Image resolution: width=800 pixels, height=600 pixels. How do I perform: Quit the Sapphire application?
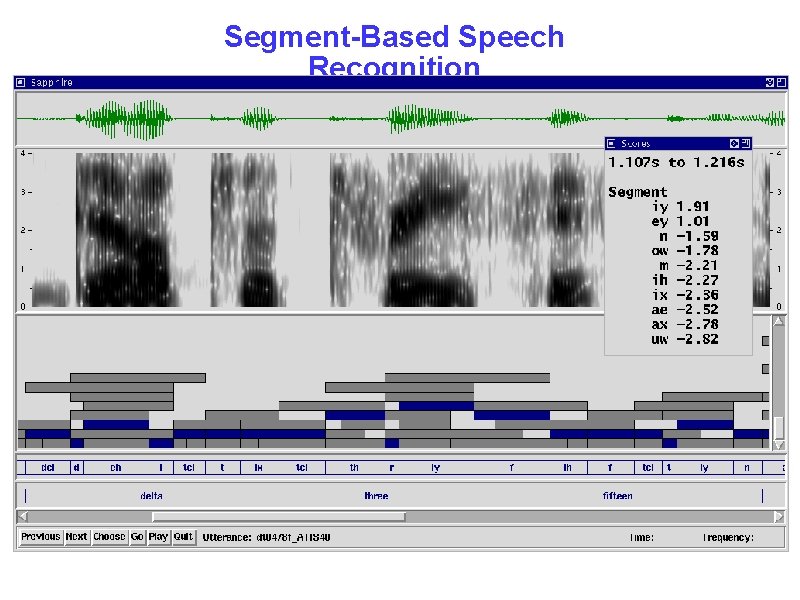click(x=183, y=536)
